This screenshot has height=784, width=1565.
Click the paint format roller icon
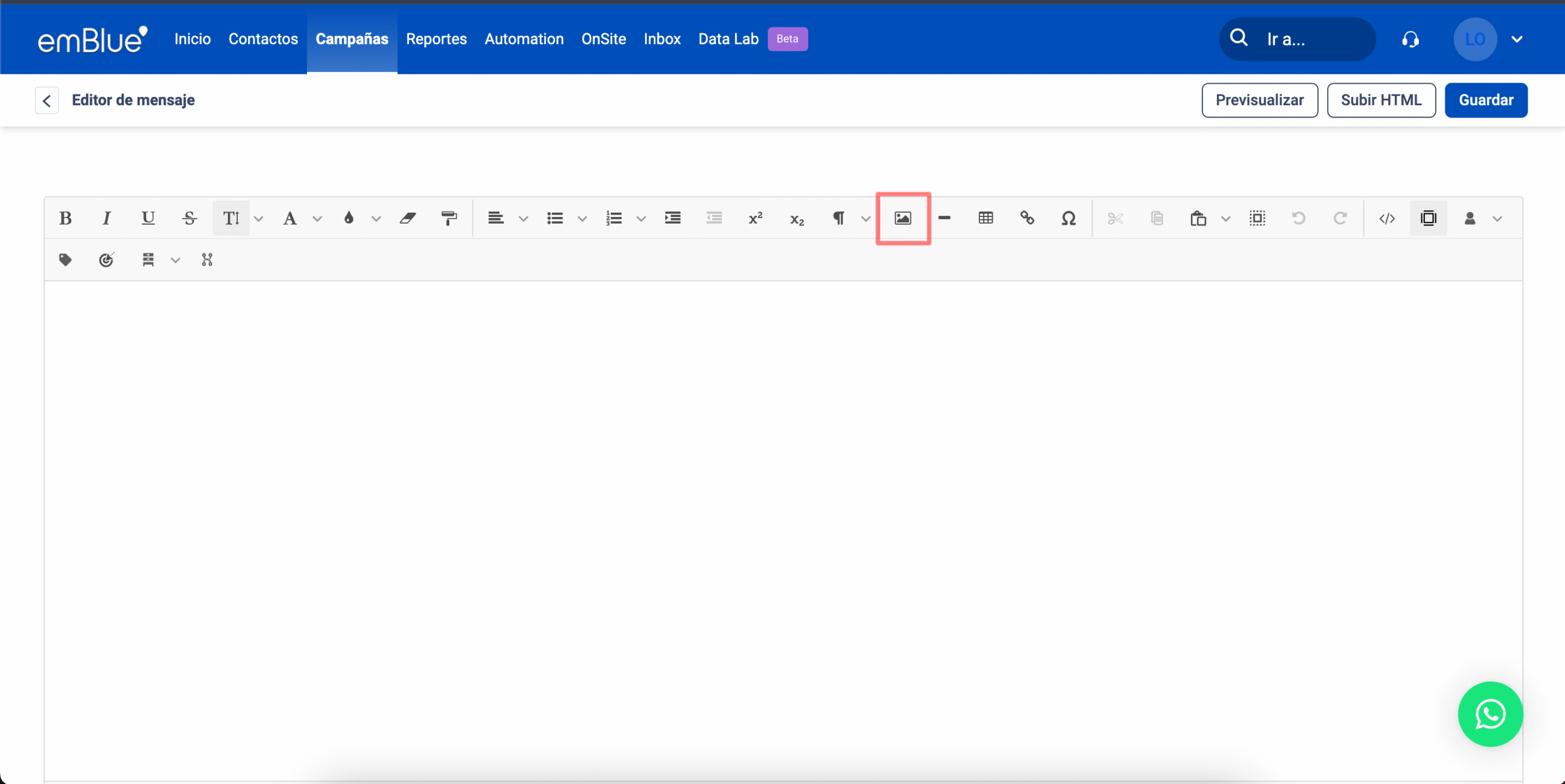(449, 218)
